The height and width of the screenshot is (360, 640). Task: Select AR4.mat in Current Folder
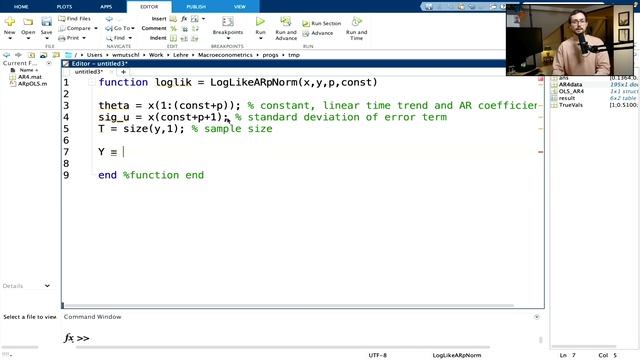(x=30, y=77)
